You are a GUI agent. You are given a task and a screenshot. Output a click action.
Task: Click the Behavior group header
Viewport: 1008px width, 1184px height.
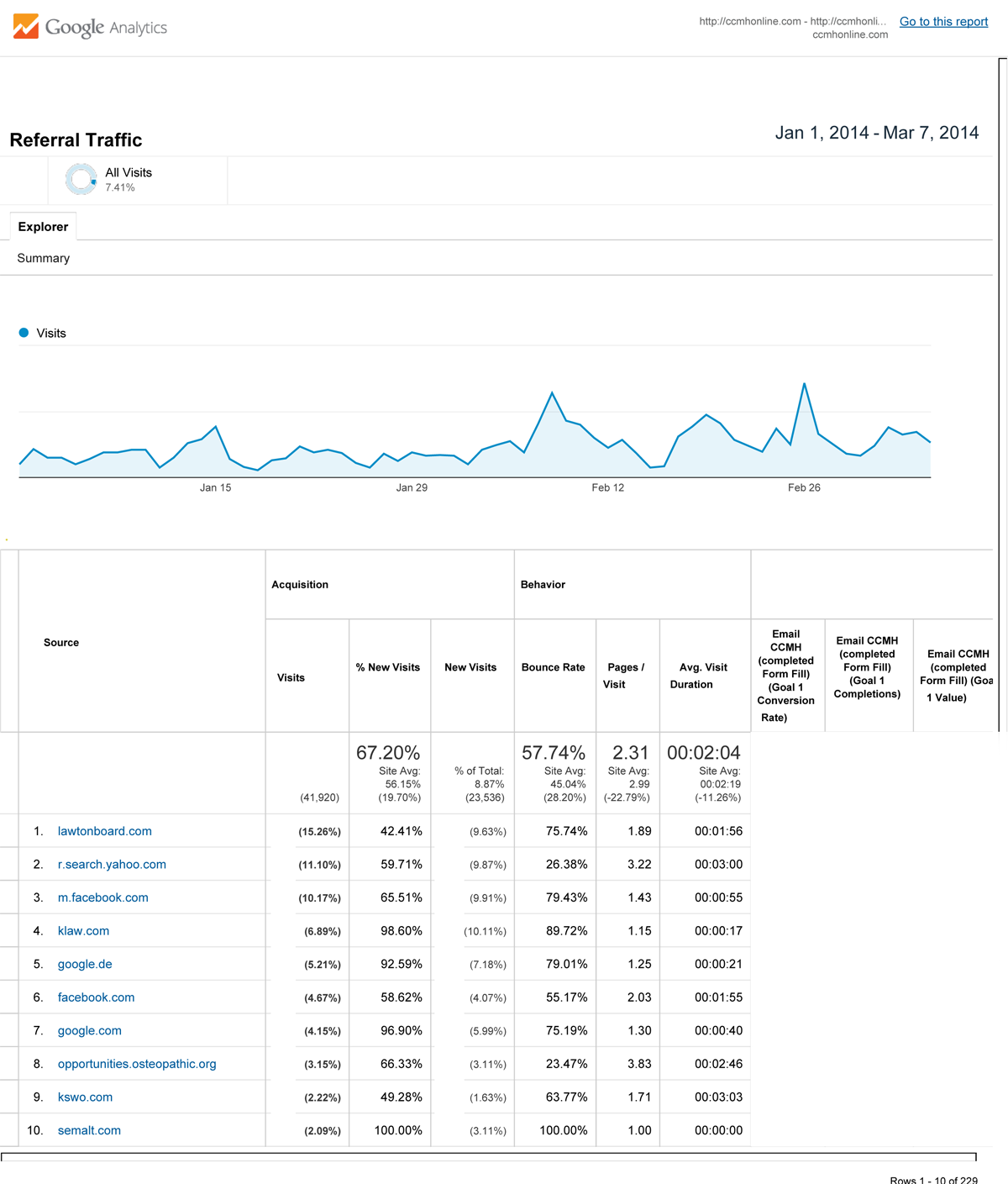tap(543, 584)
